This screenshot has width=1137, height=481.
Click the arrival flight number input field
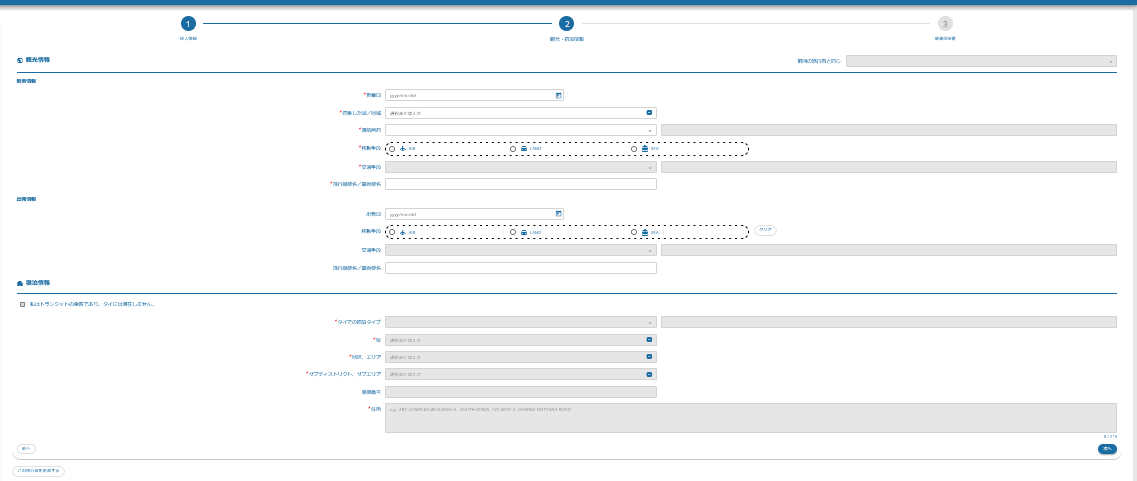tap(520, 184)
